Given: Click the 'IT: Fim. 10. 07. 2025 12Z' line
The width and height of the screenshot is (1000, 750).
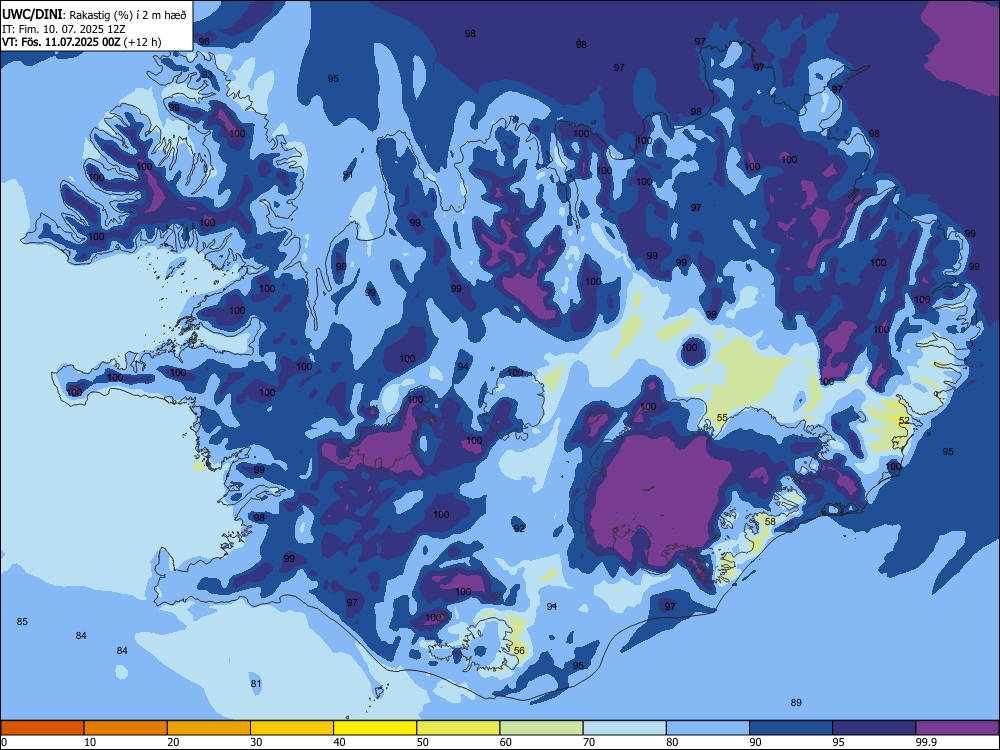Looking at the screenshot, I should tap(64, 29).
